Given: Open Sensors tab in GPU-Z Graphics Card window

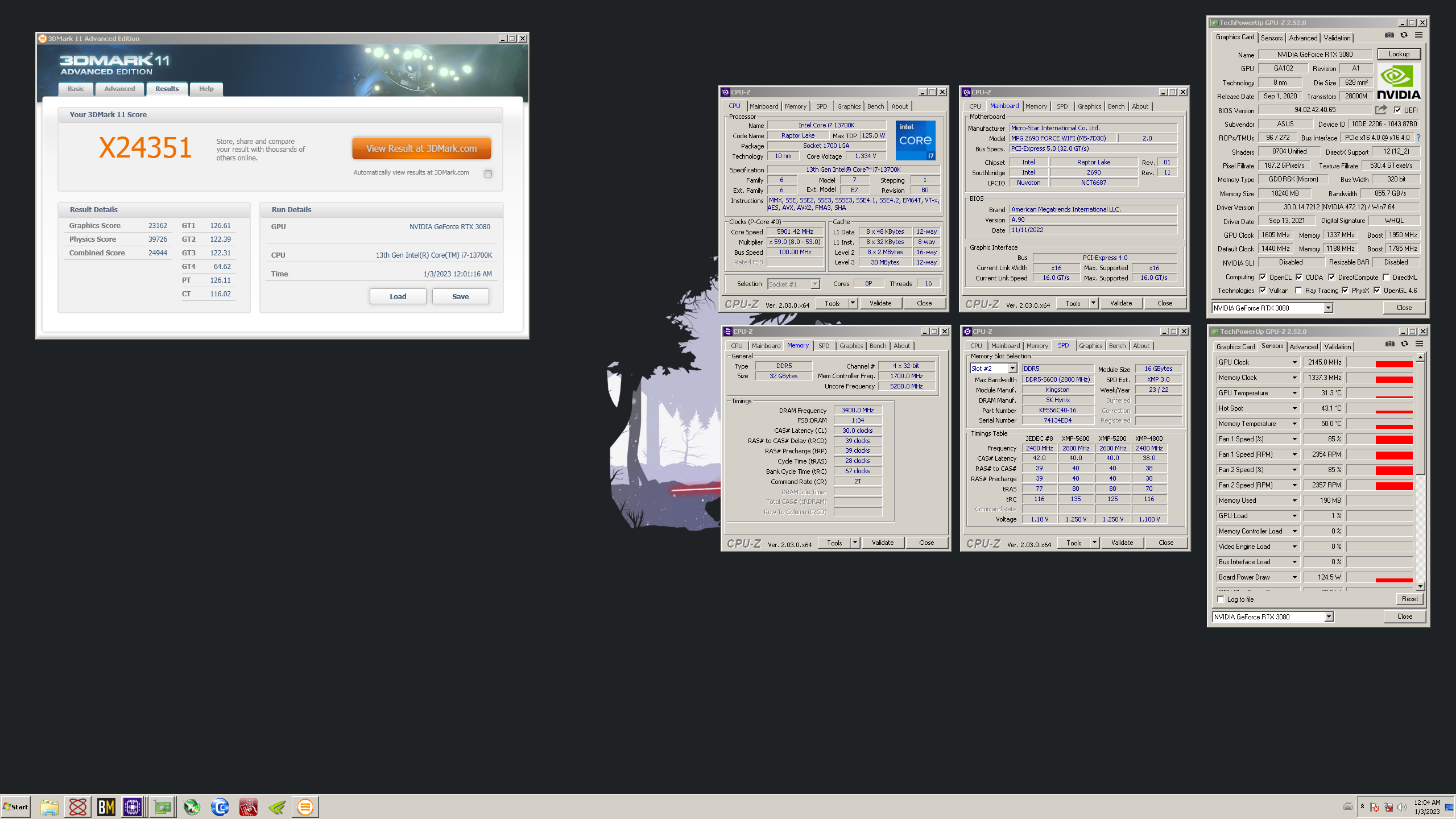Looking at the screenshot, I should pyautogui.click(x=1272, y=38).
